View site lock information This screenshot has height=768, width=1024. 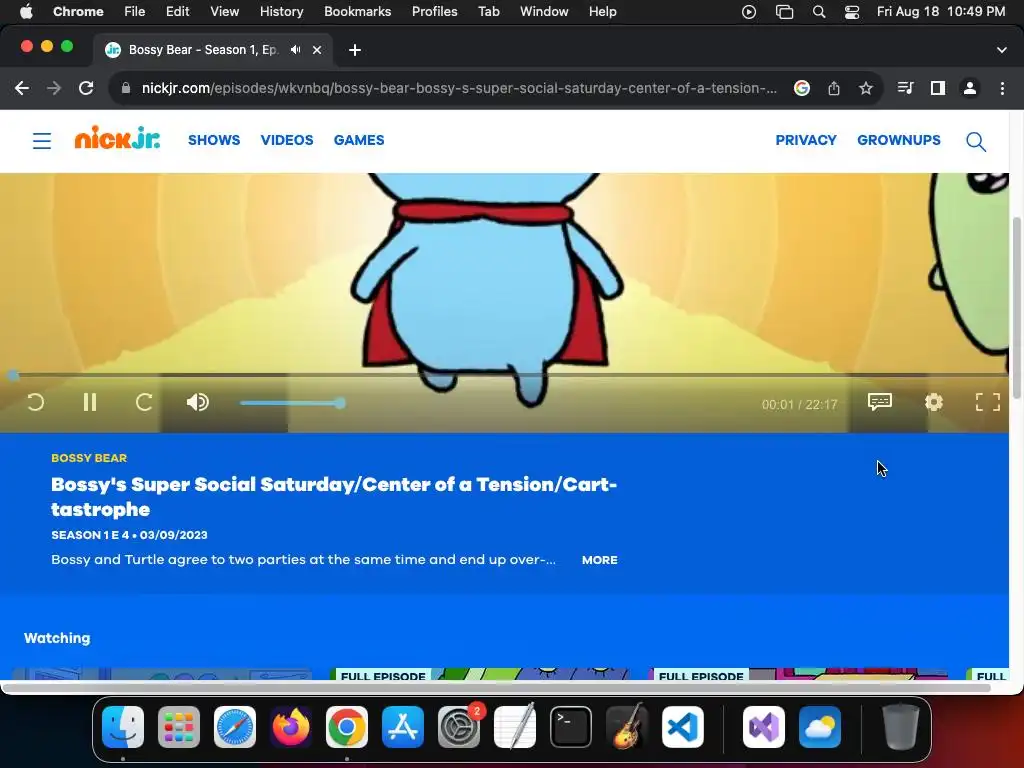click(126, 88)
